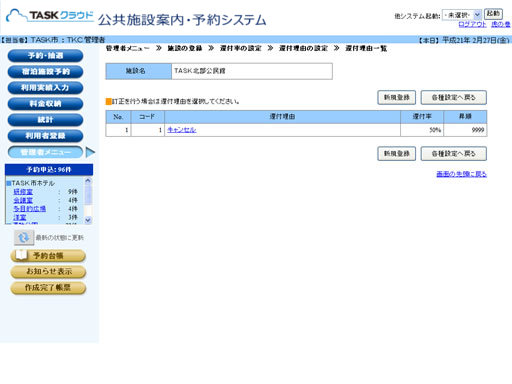Click the 予約申込:96件 panel header
Screen dimensions: 512x384
pos(49,170)
